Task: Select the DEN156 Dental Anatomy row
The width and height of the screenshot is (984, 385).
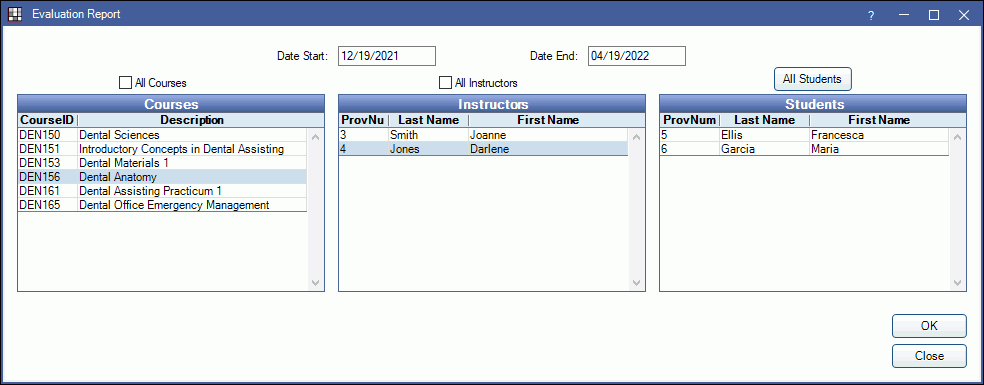Action: (x=163, y=176)
